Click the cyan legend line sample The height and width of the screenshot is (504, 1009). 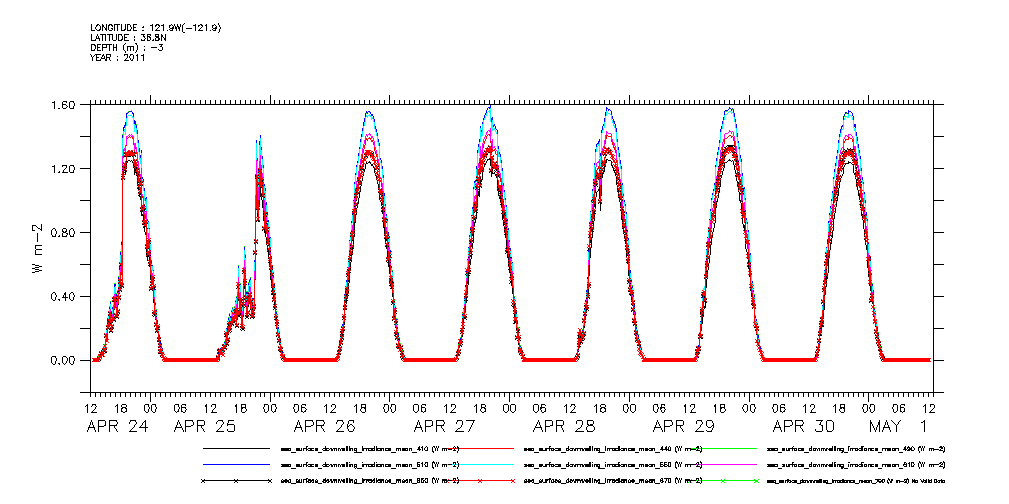coord(479,464)
